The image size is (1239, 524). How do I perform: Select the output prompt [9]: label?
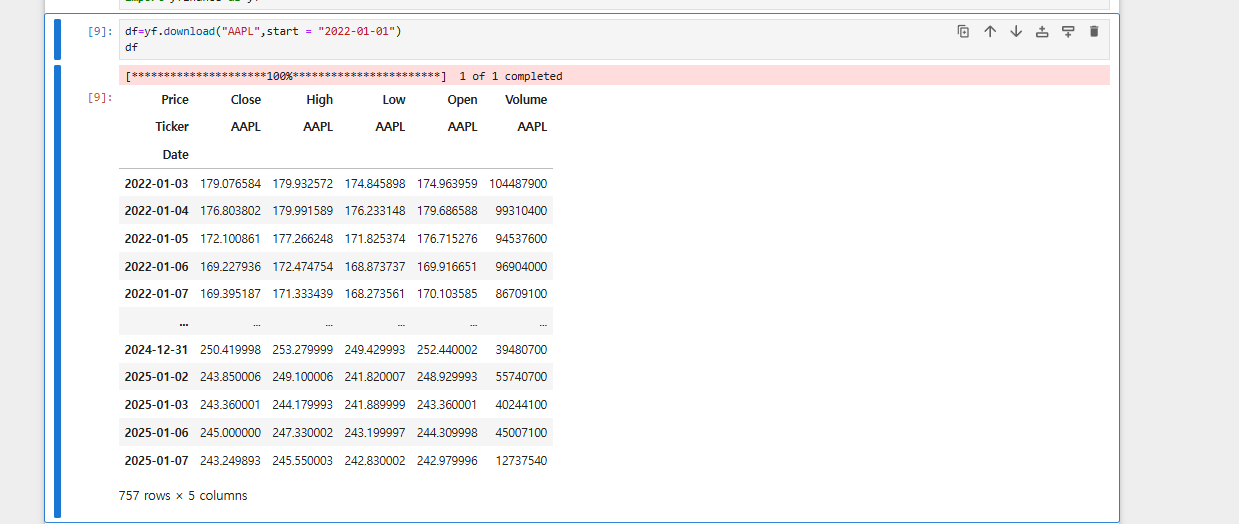pos(100,97)
